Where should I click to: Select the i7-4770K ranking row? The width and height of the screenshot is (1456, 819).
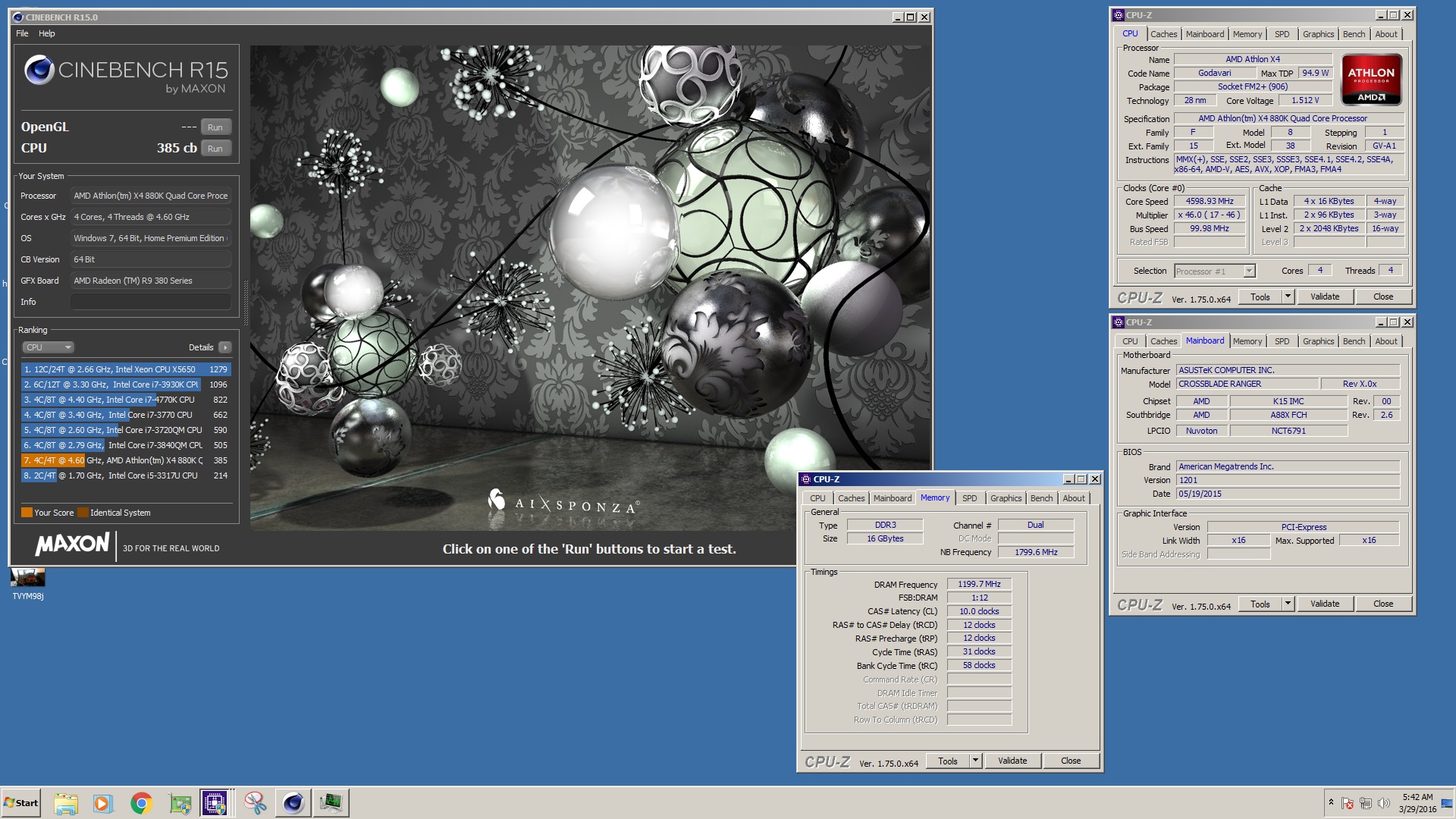point(126,400)
